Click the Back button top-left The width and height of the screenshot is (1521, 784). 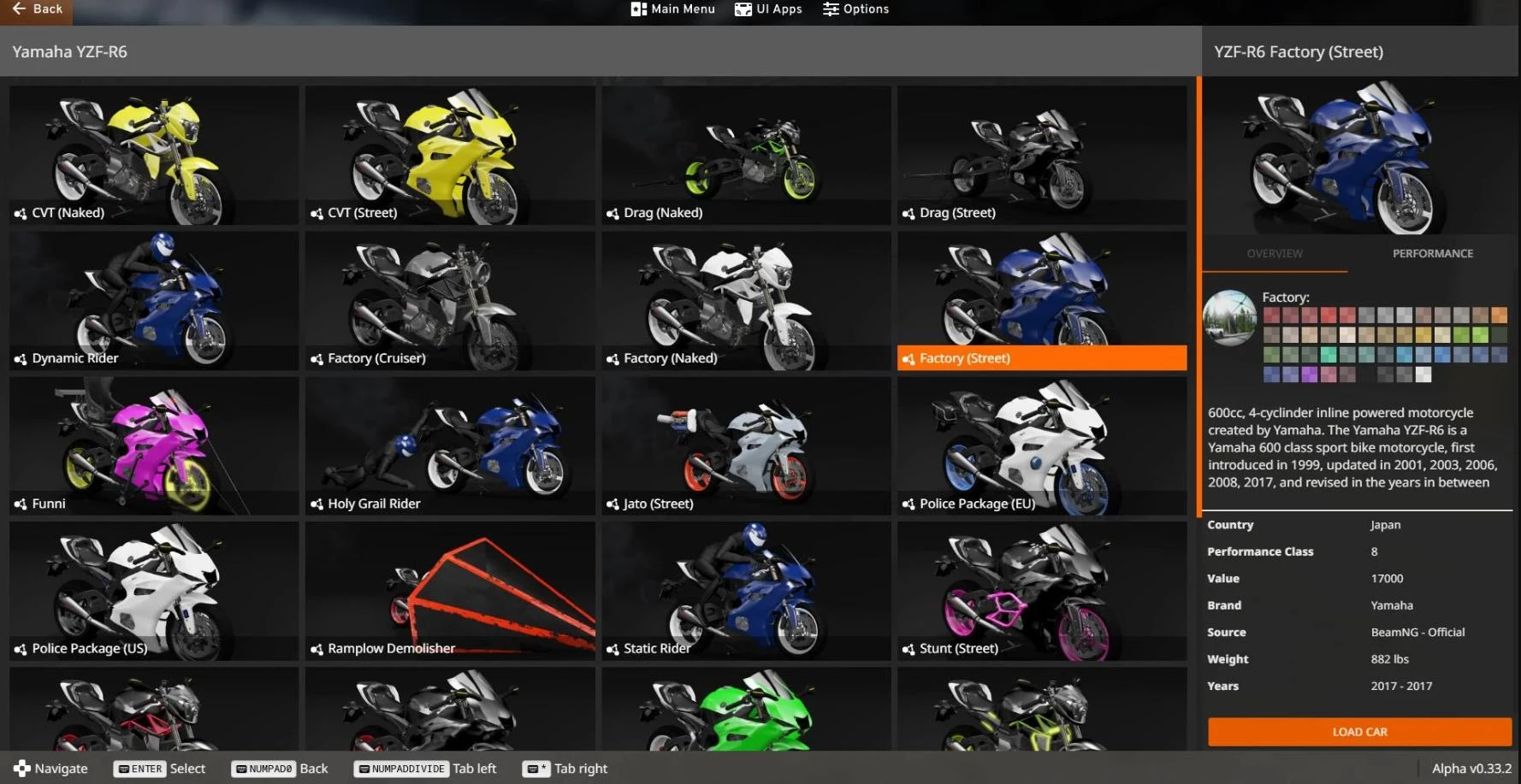[x=37, y=9]
